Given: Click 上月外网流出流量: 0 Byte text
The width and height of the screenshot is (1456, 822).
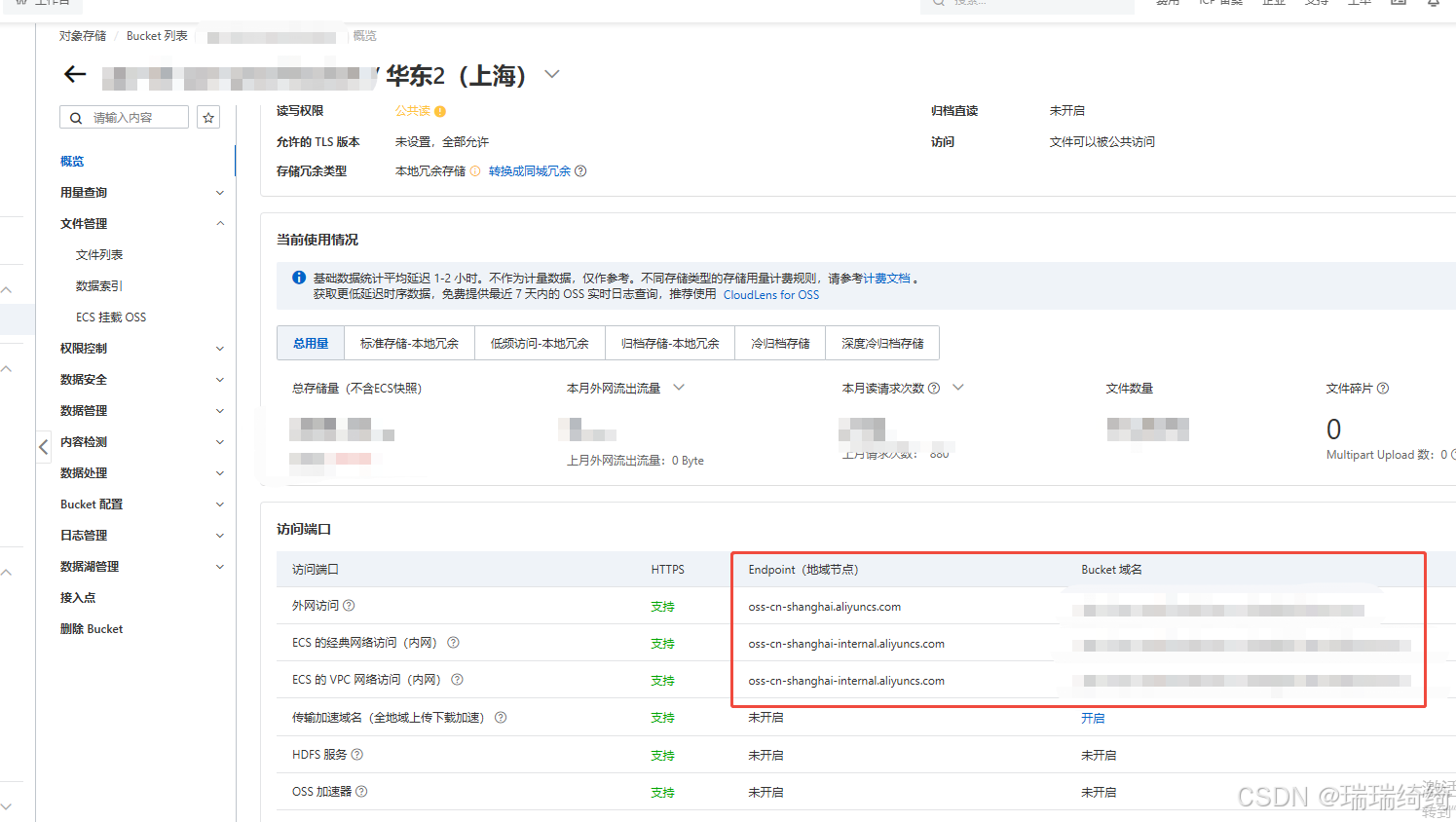Looking at the screenshot, I should point(635,461).
